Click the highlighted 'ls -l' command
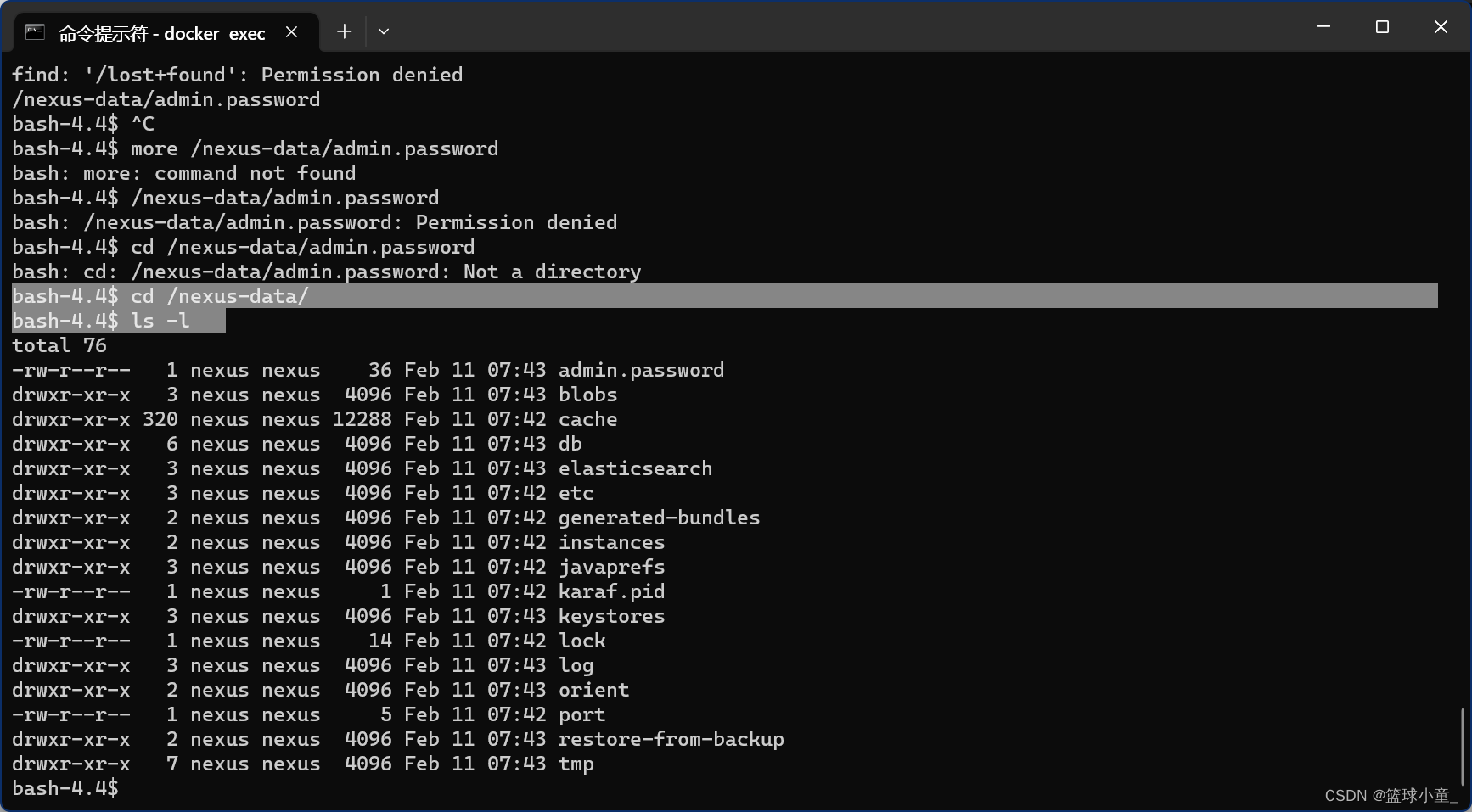The image size is (1472, 812). [x=160, y=321]
